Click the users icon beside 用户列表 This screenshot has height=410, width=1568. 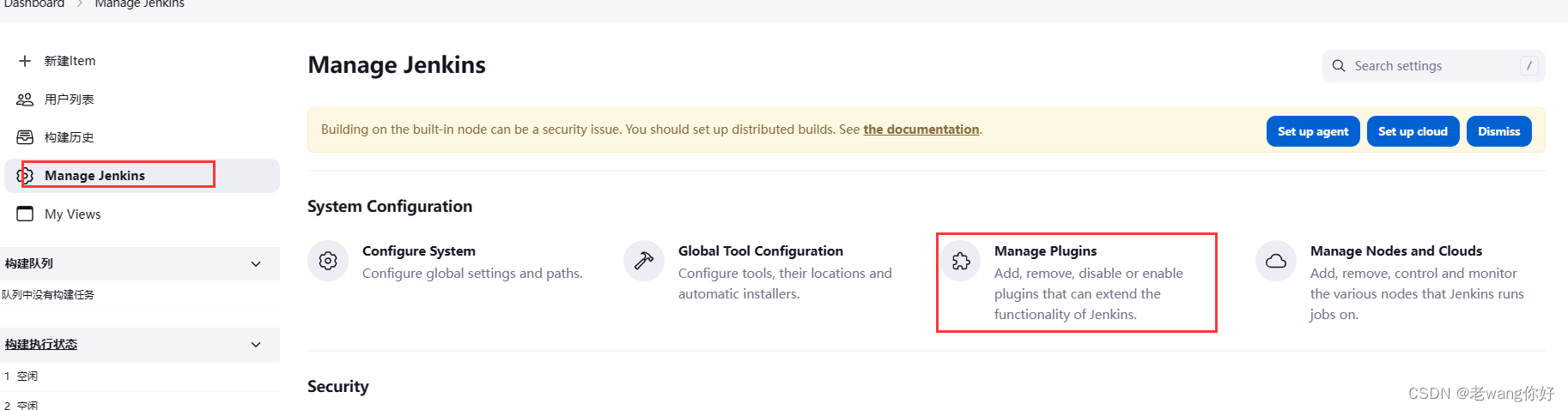(x=25, y=99)
